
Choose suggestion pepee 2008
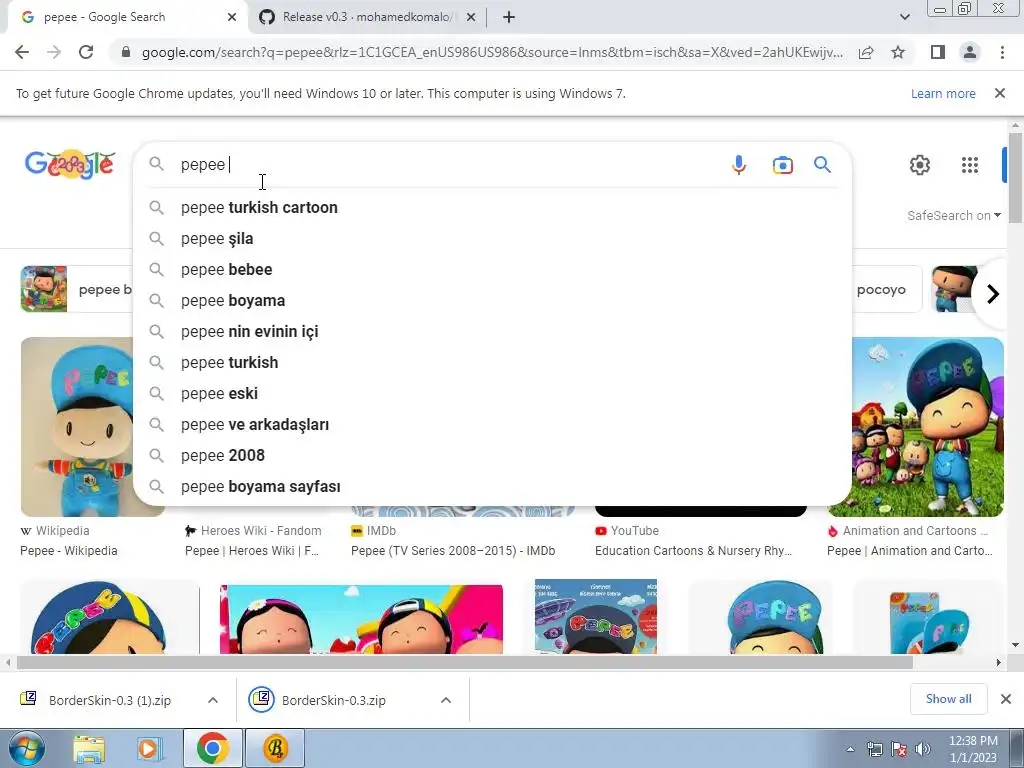[x=492, y=456]
